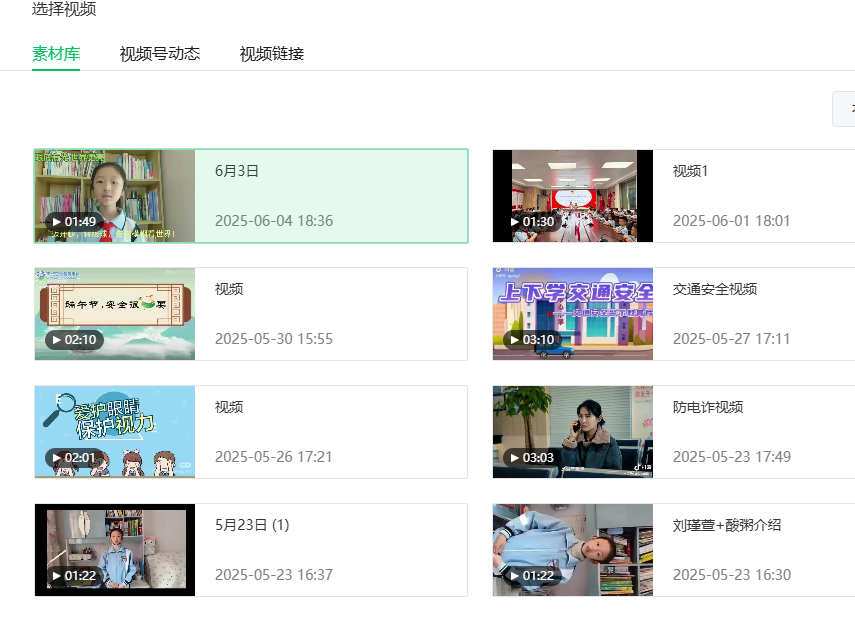
Task: Click the 02:01 play duration badge
Action: pyautogui.click(x=73, y=457)
